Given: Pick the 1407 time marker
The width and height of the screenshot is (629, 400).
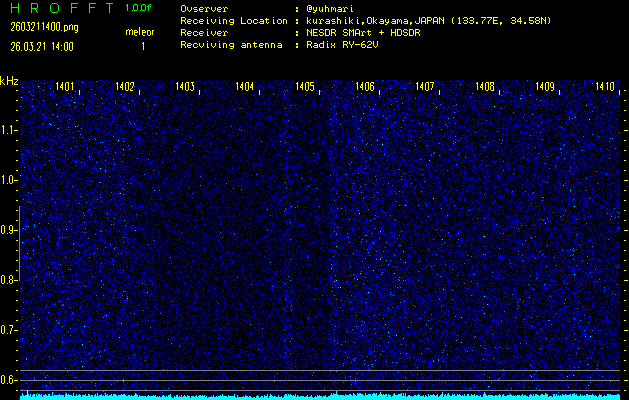Looking at the screenshot, I should pos(425,87).
